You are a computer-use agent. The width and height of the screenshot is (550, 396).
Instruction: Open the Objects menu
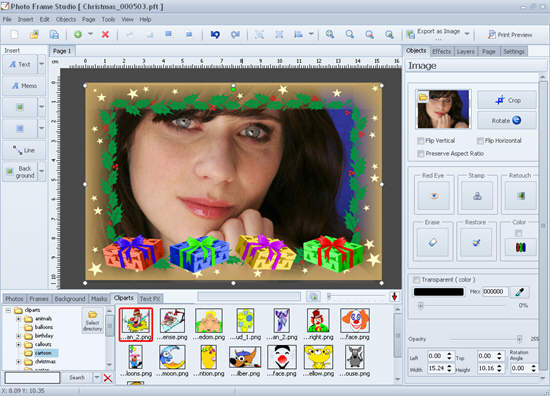(66, 19)
